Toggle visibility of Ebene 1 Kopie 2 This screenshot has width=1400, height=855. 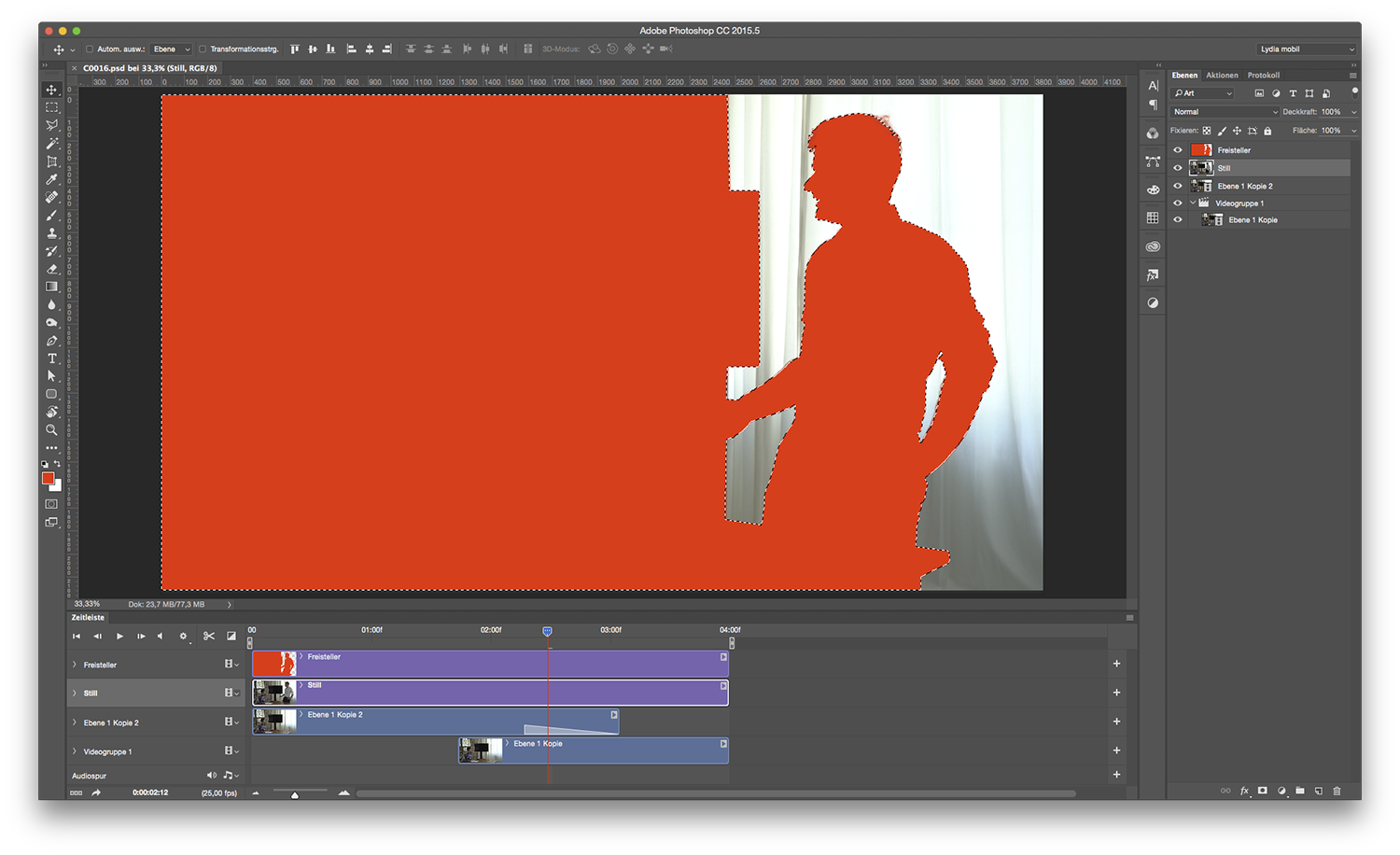pyautogui.click(x=1178, y=186)
